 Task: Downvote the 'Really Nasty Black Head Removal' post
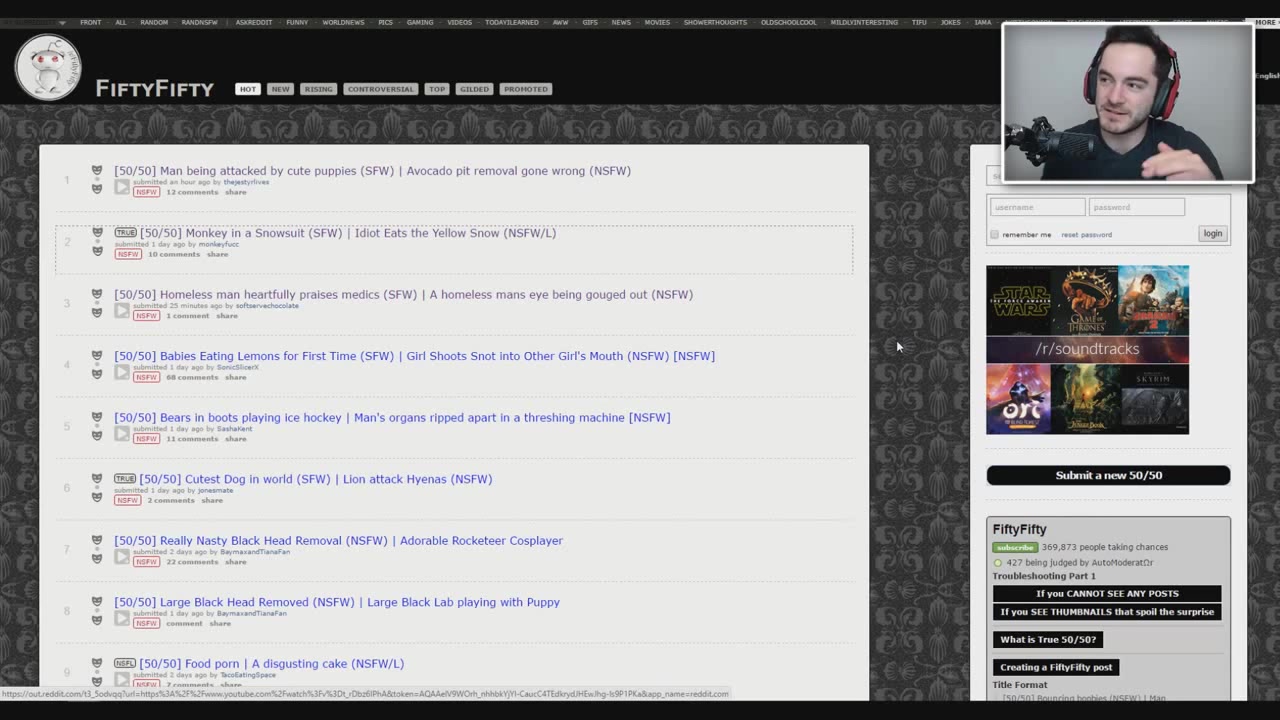[x=97, y=559]
